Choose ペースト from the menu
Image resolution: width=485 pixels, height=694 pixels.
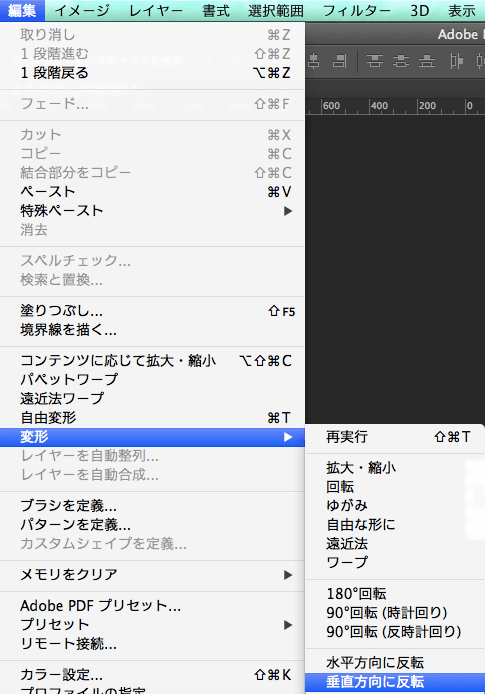[x=152, y=192]
